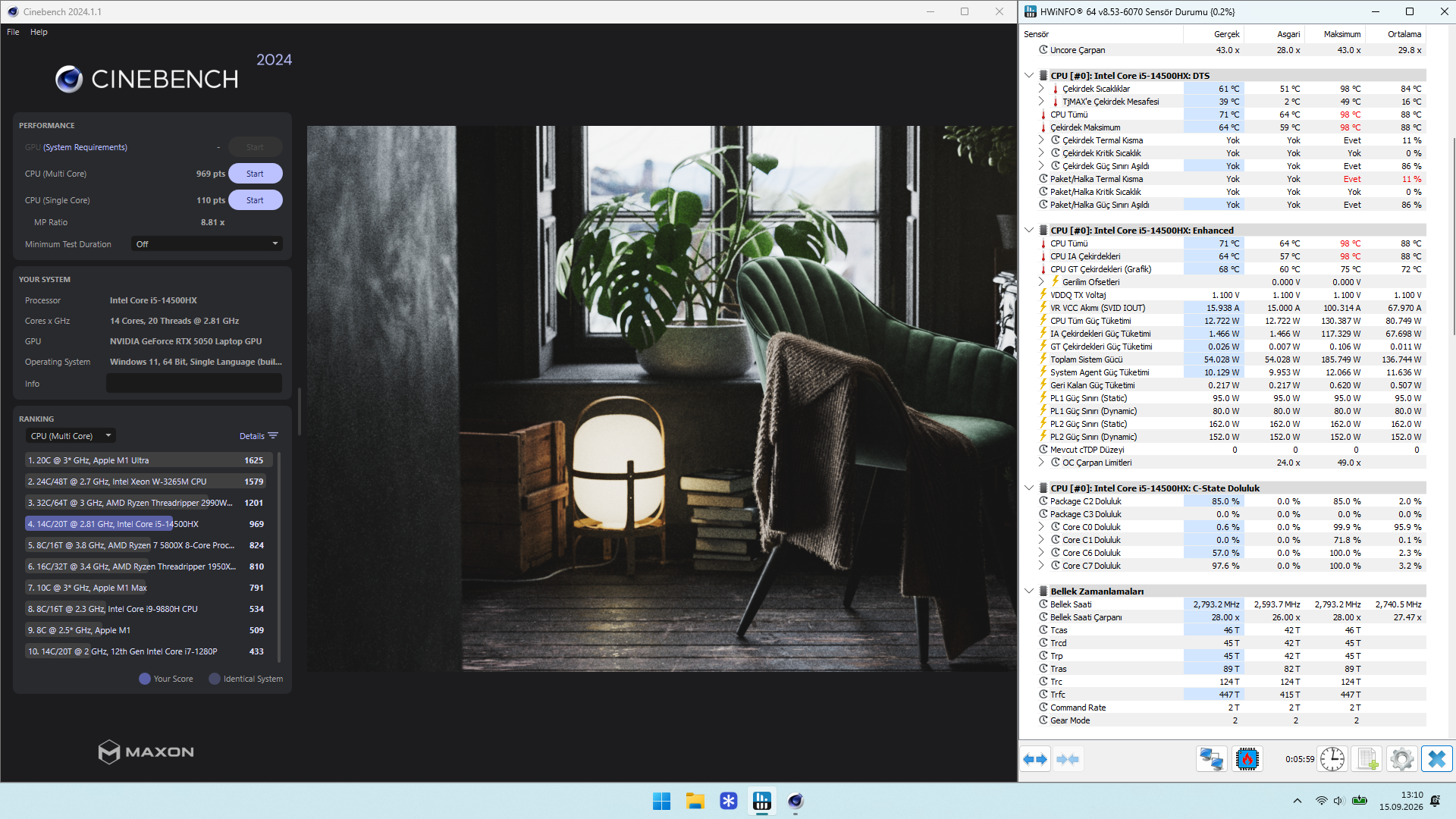
Task: Switch to Cinebench taskbar icon
Action: point(795,801)
